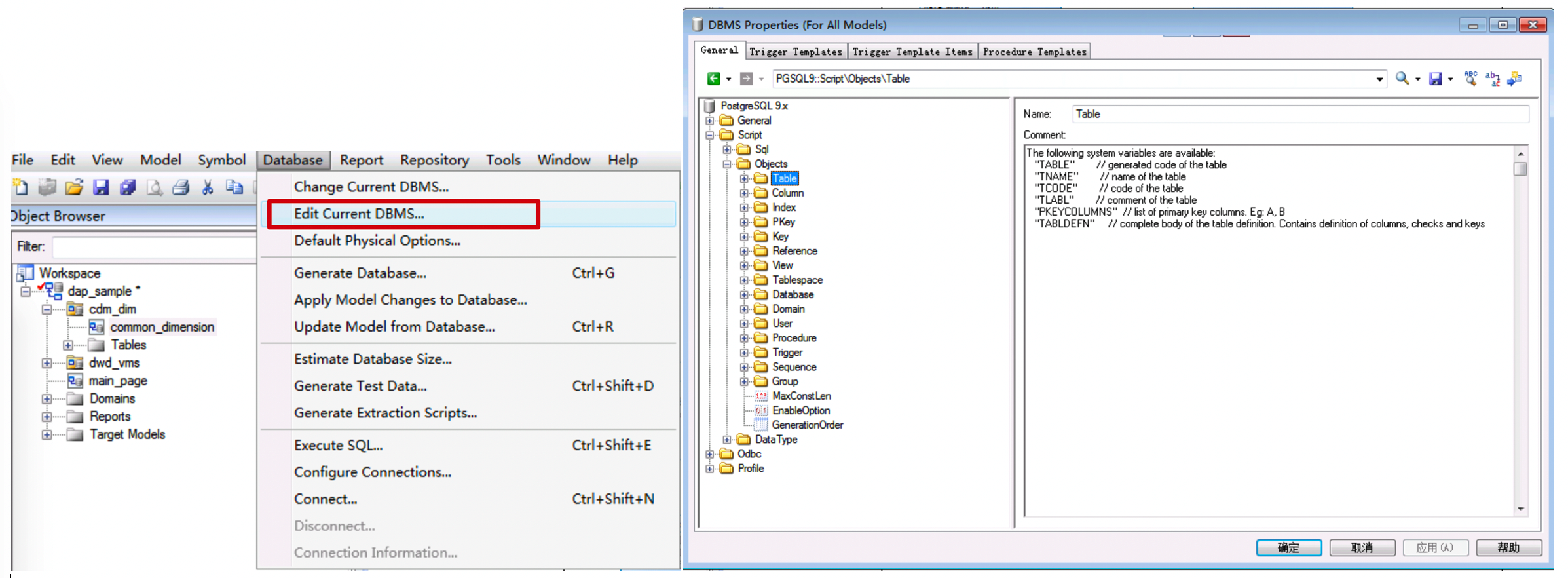
Task: Click the rightmost properties toolbar icon
Action: [x=1515, y=79]
